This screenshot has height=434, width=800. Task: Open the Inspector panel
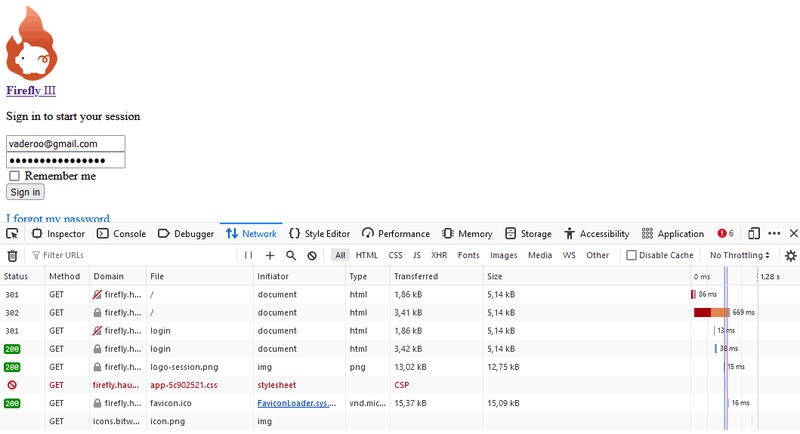[58, 234]
